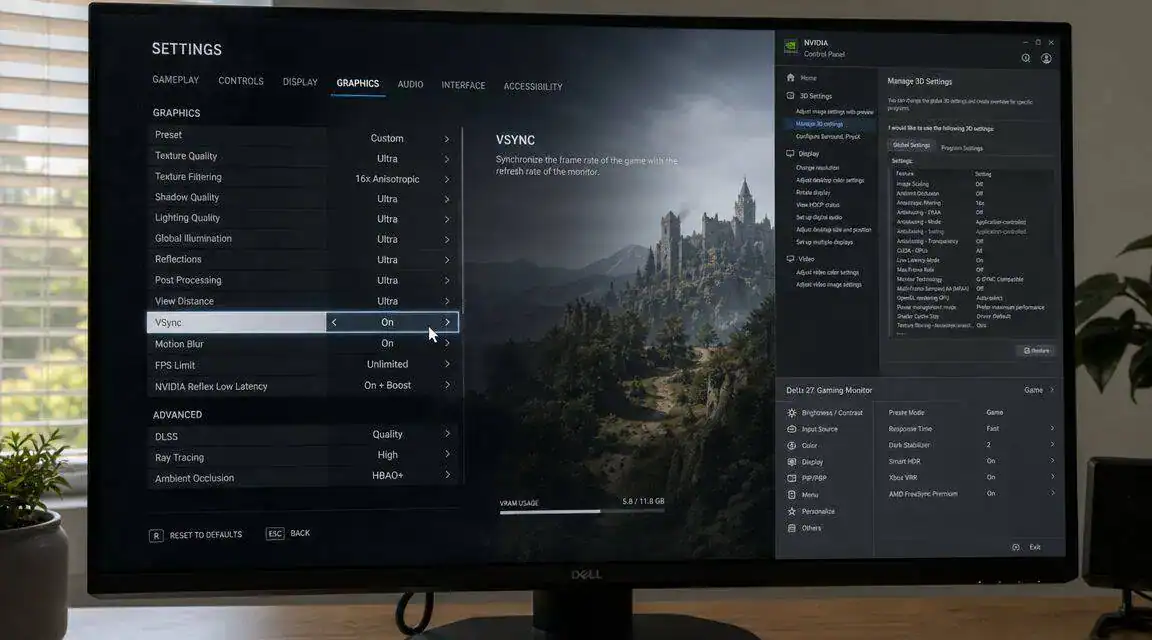Viewport: 1152px width, 640px height.
Task: Click the Video section icon in NVIDIA sidebar
Action: pos(790,259)
